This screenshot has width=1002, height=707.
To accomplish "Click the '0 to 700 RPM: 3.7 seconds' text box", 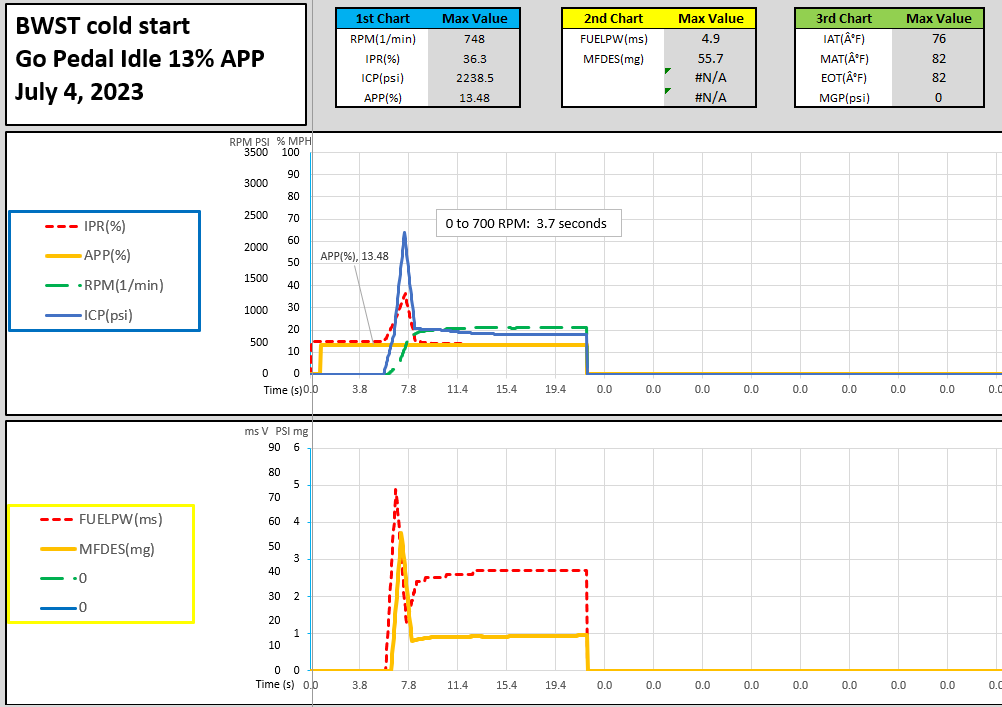I will coord(526,223).
